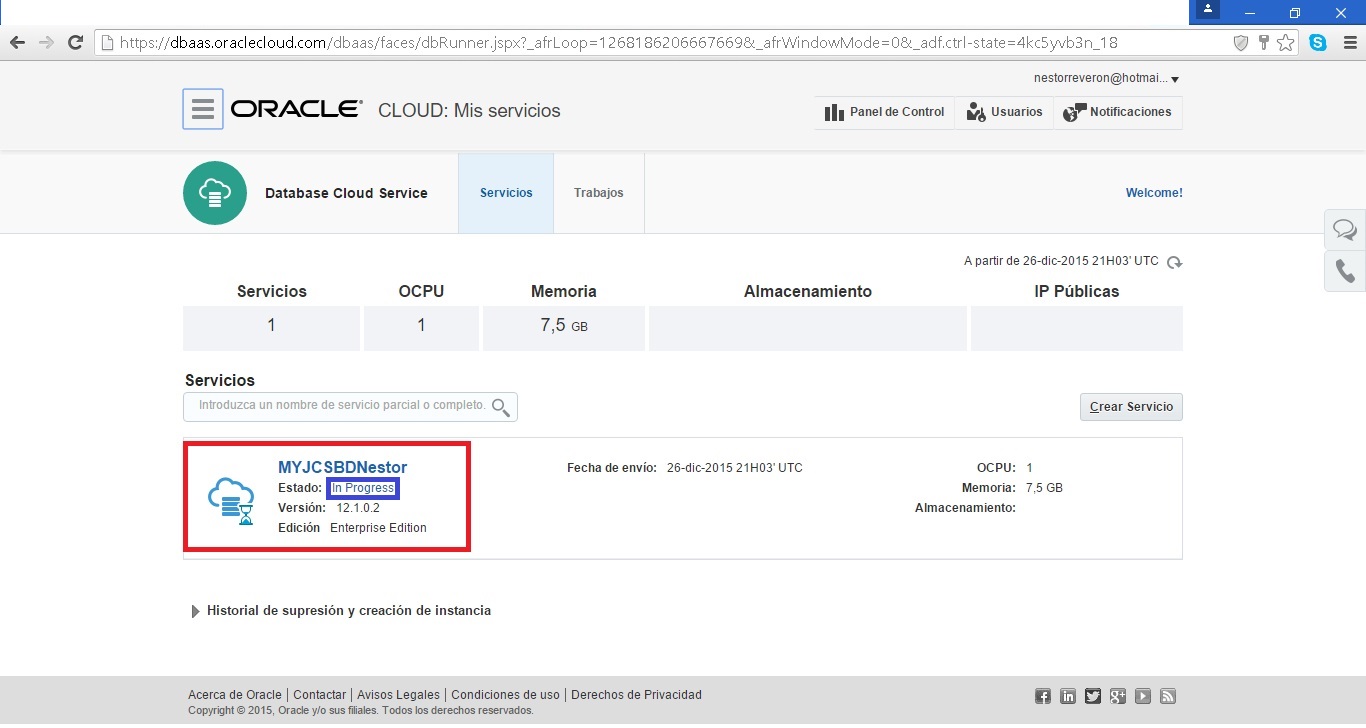Open Oracle's Facebook page icon
This screenshot has width=1366, height=728.
coord(1043,696)
